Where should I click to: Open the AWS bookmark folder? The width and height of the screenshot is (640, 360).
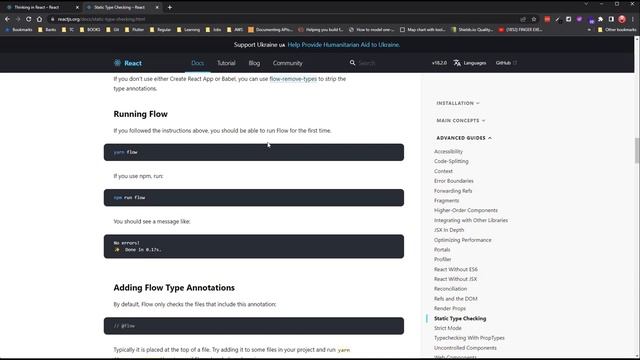[235, 30]
